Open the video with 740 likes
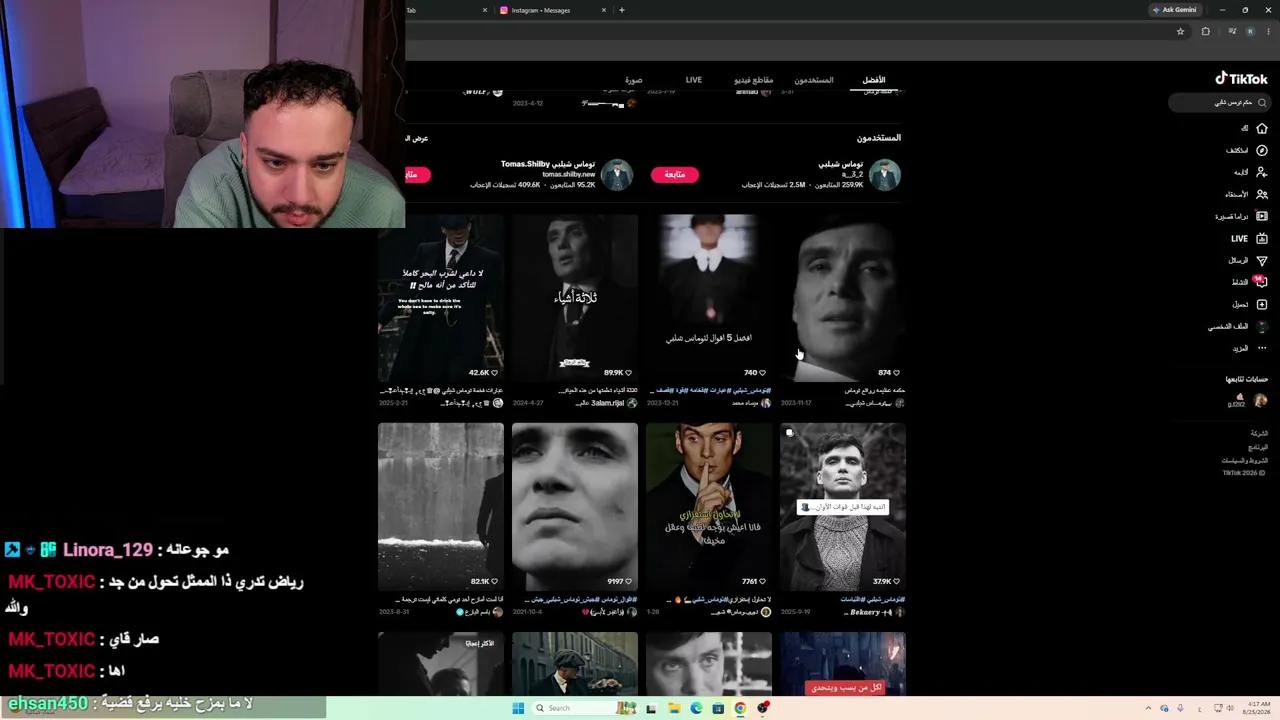The image size is (1280, 720). (x=709, y=297)
